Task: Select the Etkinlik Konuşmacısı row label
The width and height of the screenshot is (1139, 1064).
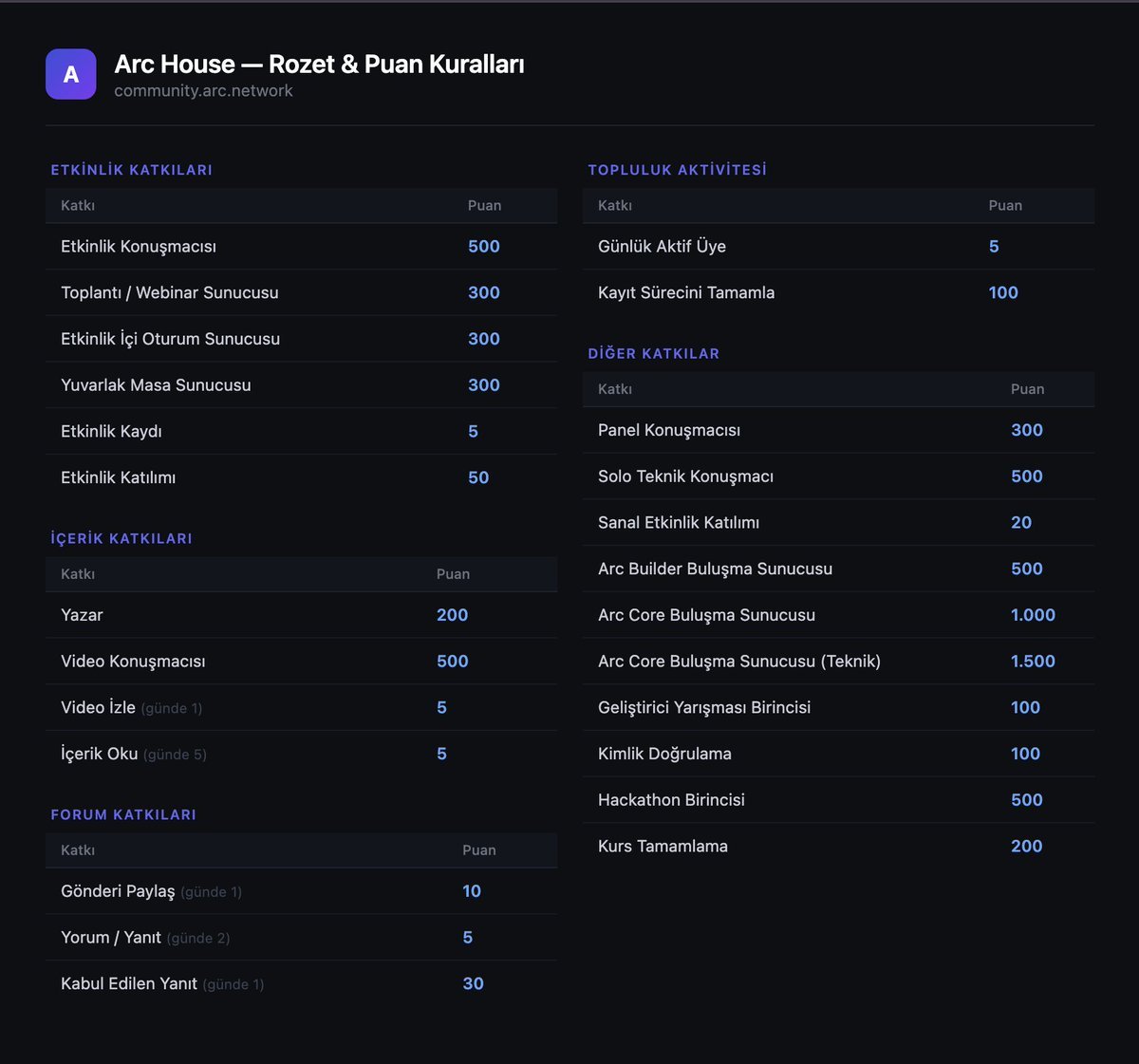Action: click(139, 247)
